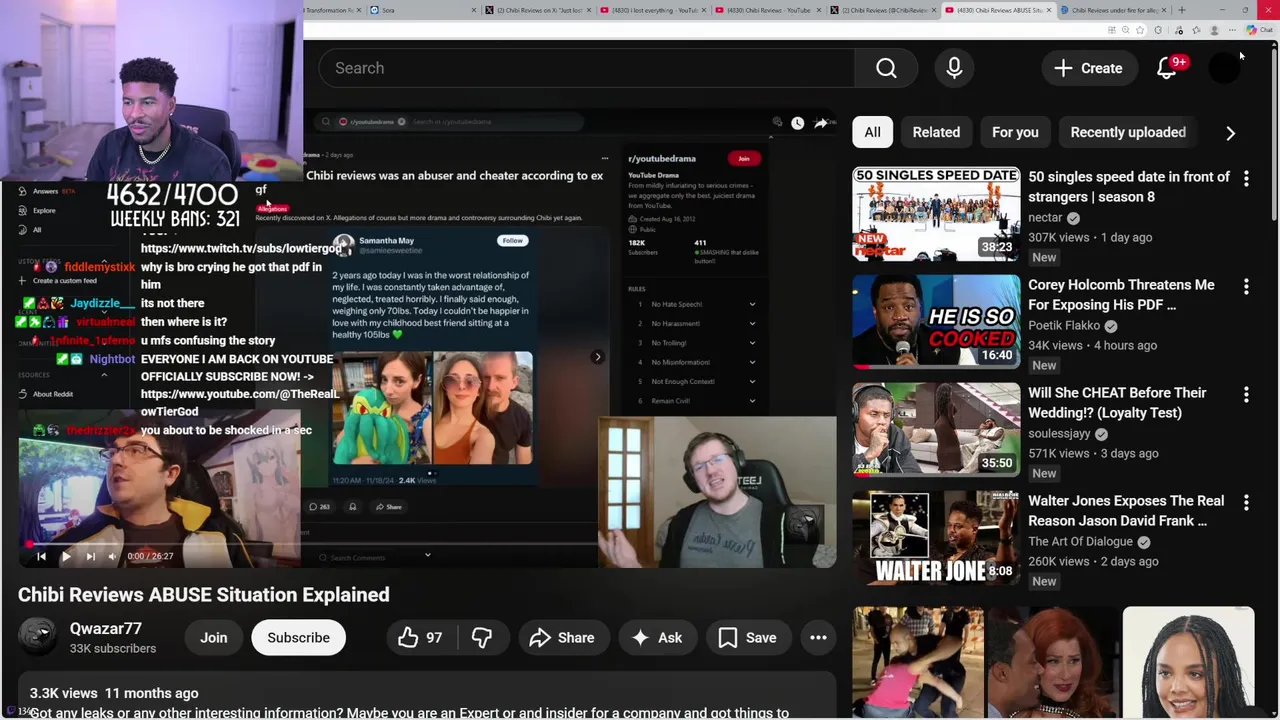Viewport: 1280px width, 720px height.
Task: Open options for the Will She CHEAT video
Action: pos(1246,395)
